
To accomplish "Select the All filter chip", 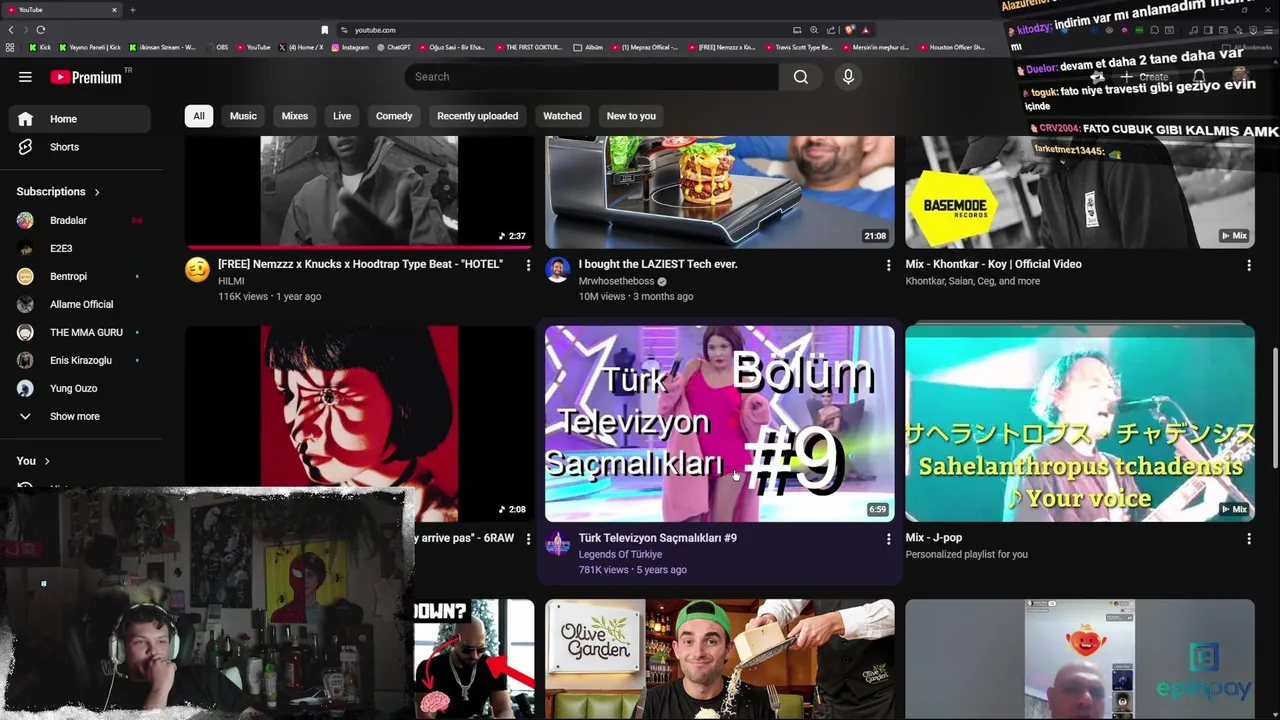I will tap(199, 116).
